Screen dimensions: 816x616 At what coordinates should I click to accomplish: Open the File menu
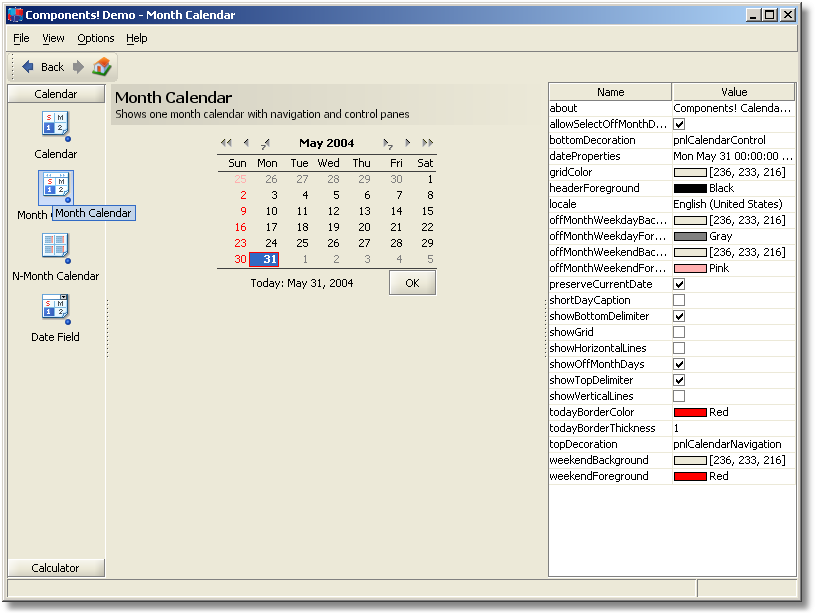click(21, 38)
